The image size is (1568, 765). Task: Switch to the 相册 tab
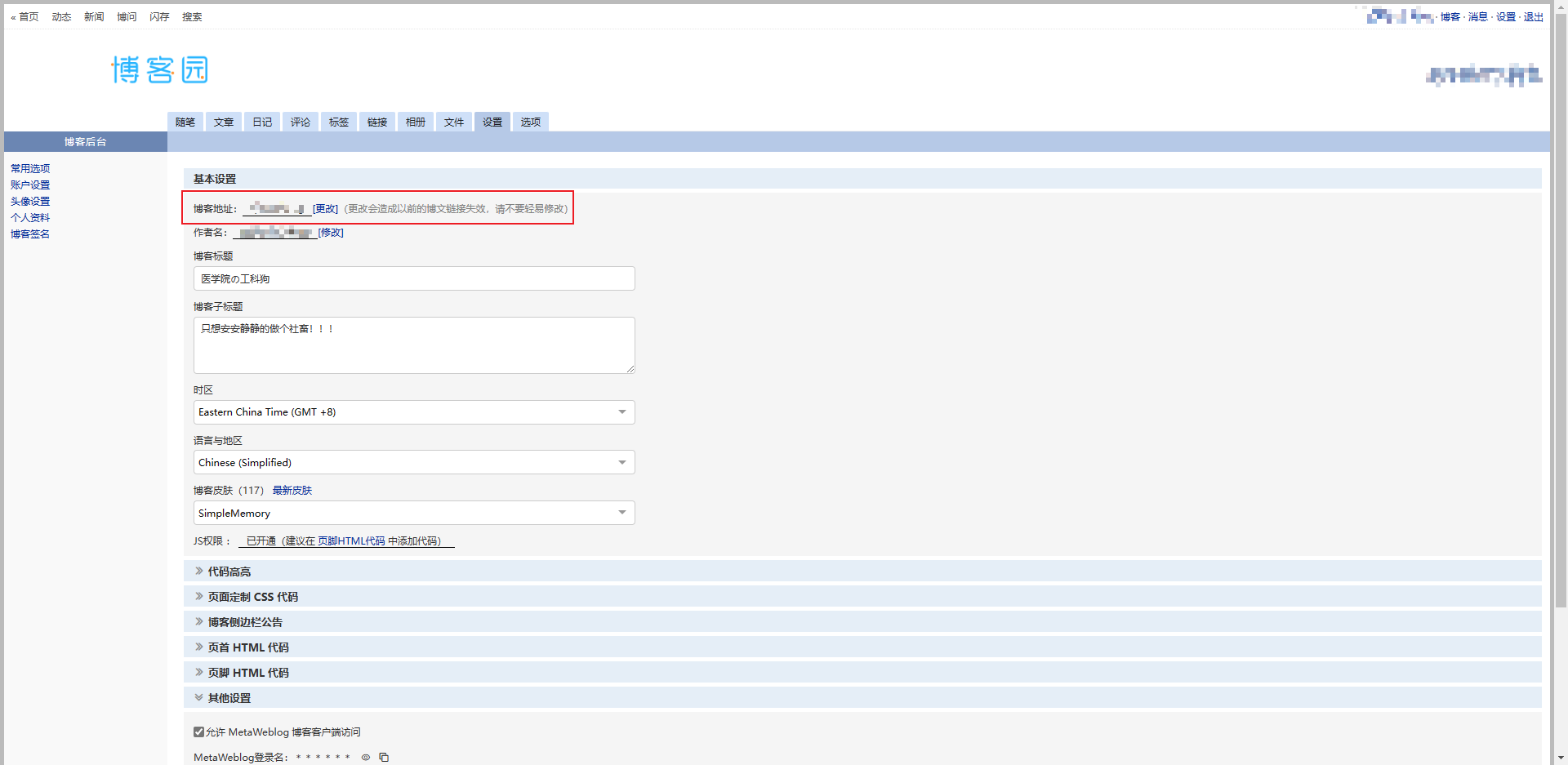(416, 122)
